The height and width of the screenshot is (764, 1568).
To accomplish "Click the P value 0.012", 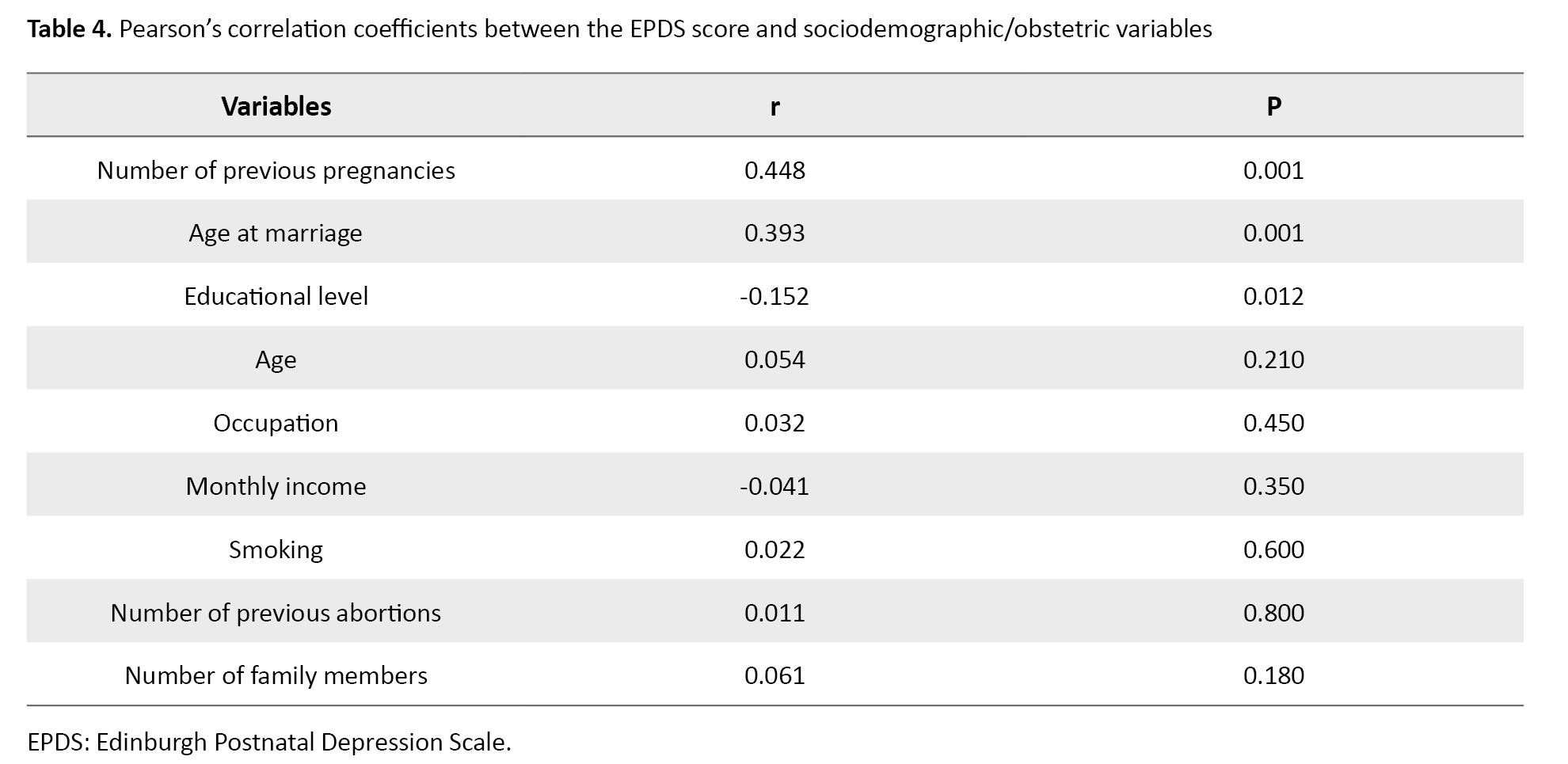I will pos(1273,296).
